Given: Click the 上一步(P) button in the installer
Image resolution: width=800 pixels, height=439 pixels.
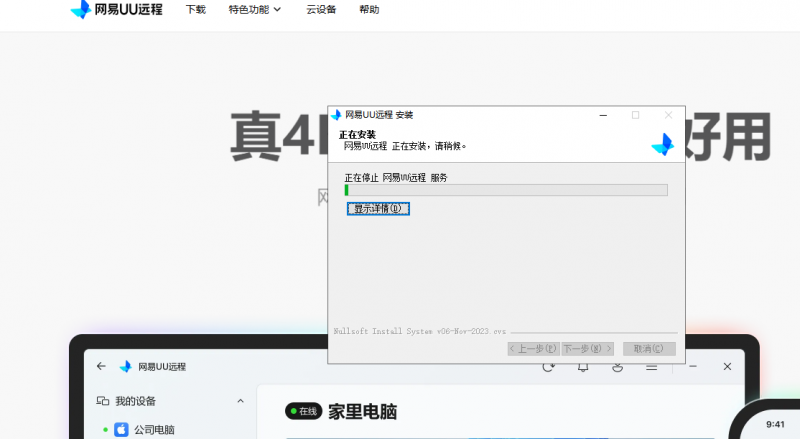Looking at the screenshot, I should [x=534, y=349].
